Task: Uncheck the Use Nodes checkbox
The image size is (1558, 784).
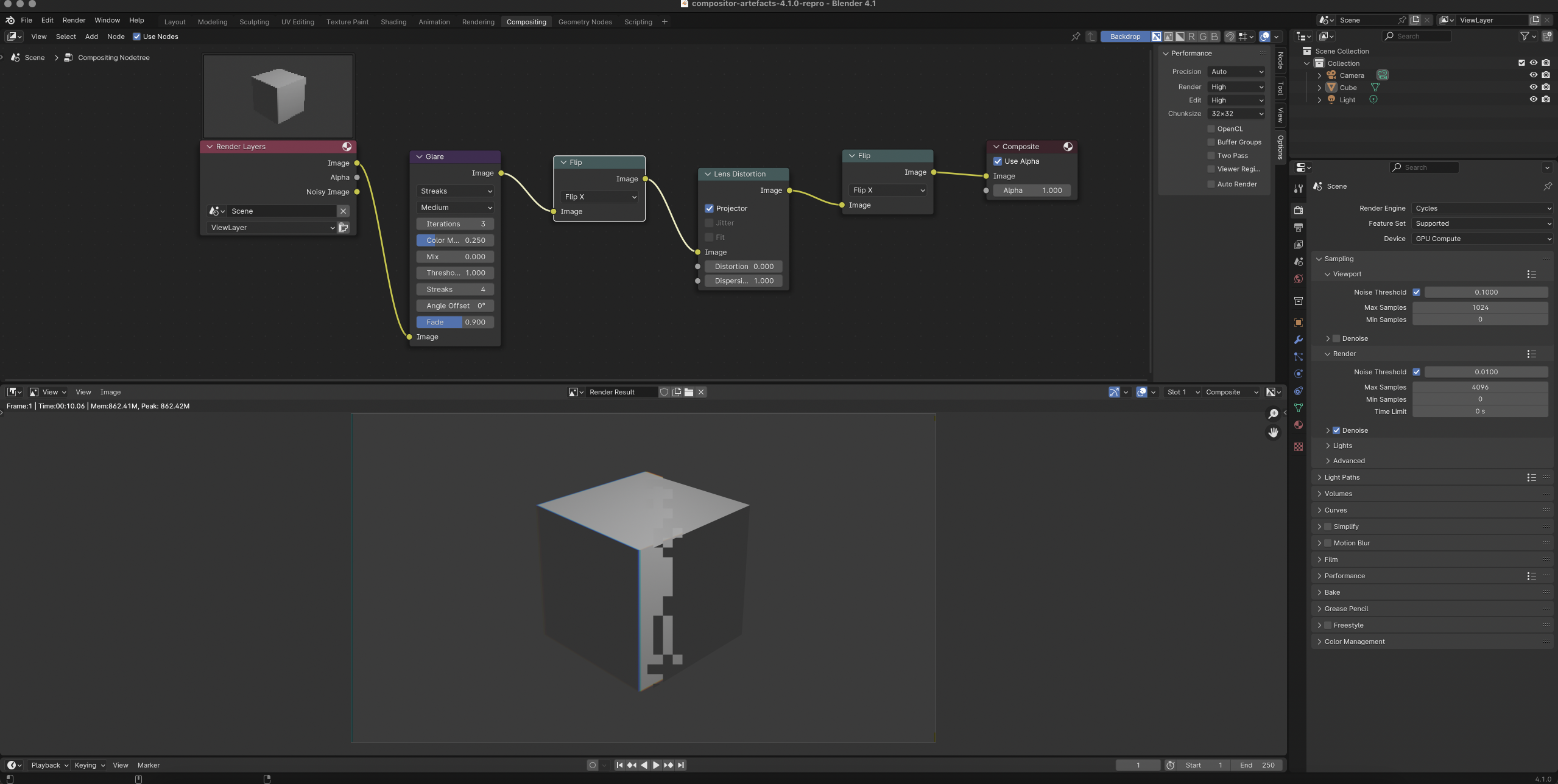Action: [x=136, y=37]
